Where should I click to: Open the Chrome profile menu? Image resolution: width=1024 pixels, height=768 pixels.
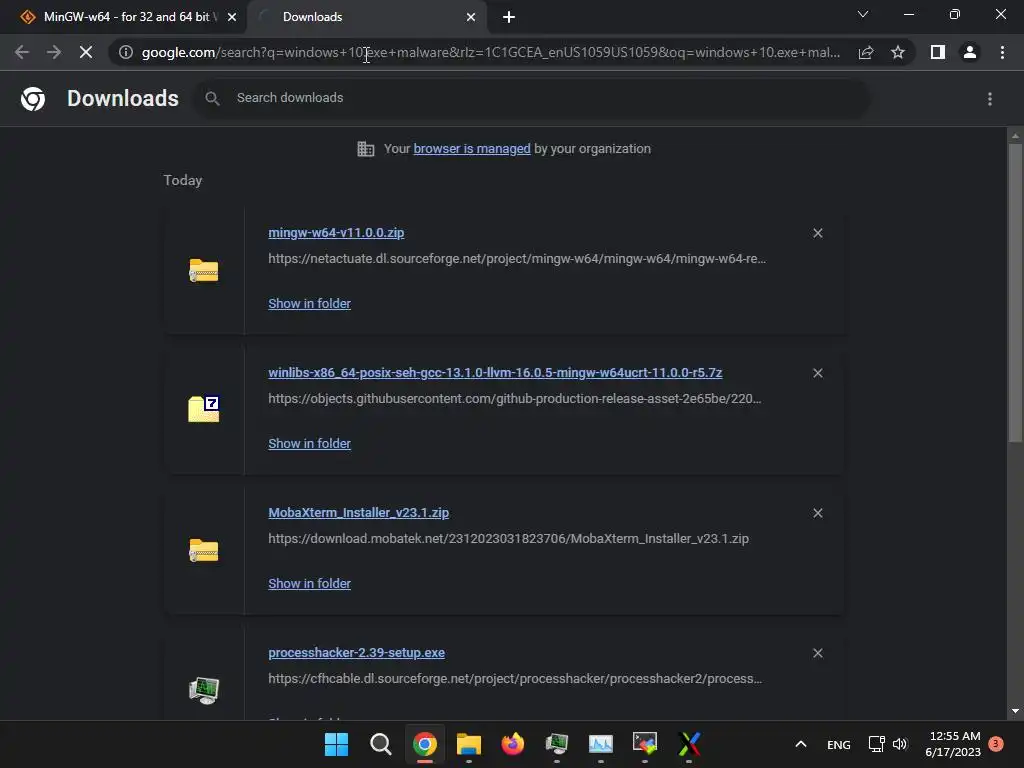pos(970,52)
